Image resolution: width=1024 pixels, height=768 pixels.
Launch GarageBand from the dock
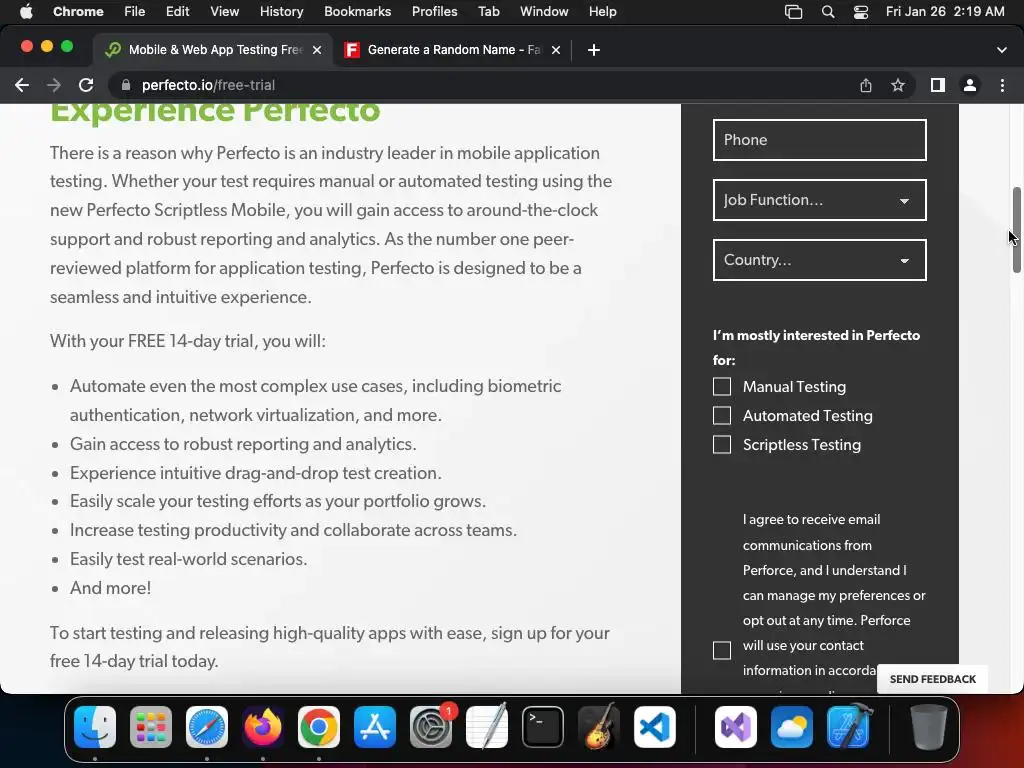pos(598,727)
